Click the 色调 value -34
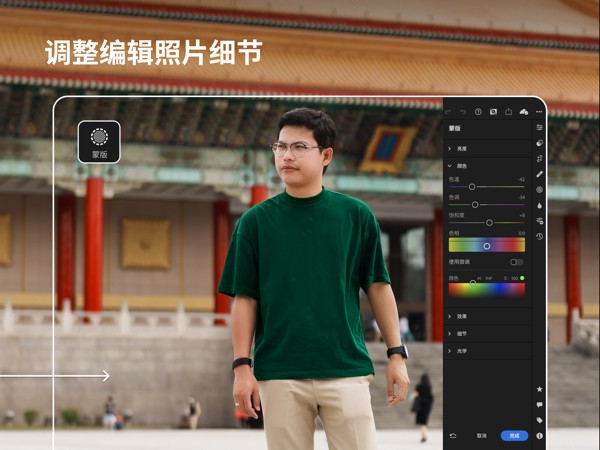 (521, 197)
